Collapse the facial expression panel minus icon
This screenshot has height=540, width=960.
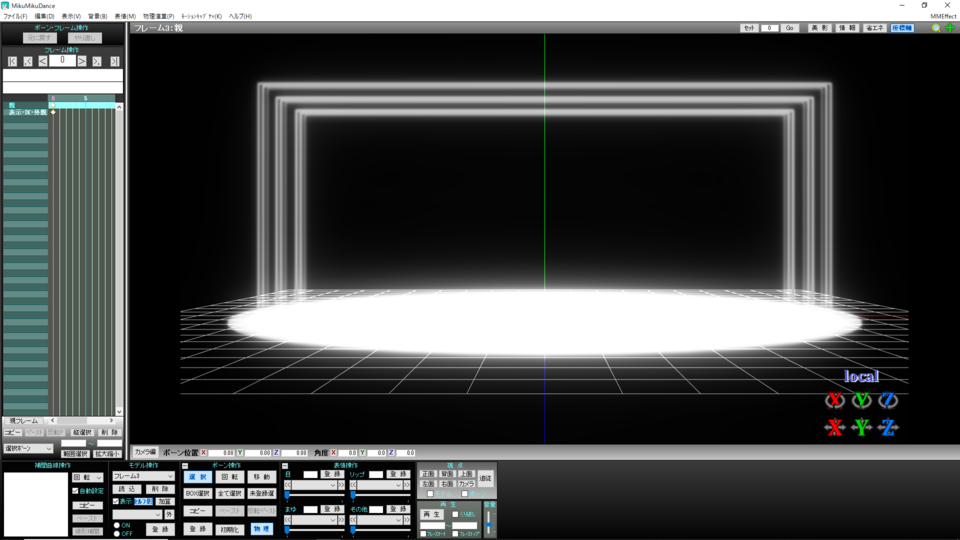pos(285,466)
